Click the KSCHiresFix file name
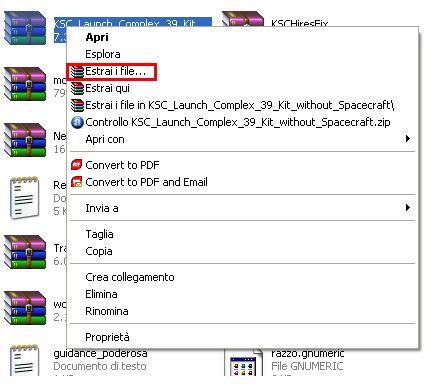This screenshot has width=433, height=386. tap(300, 23)
